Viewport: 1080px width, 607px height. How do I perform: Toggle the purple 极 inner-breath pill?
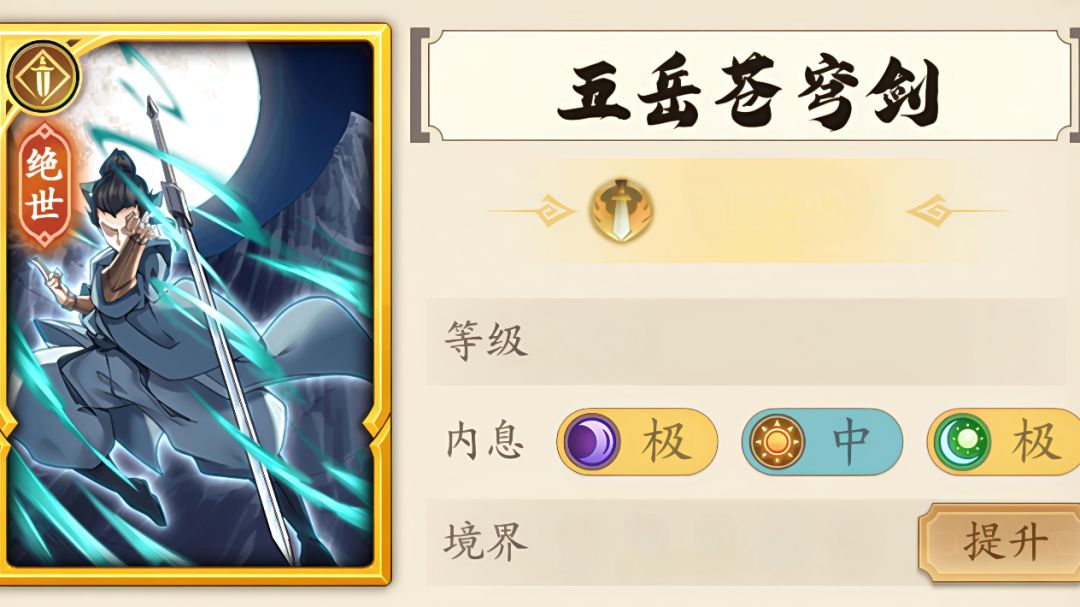point(637,442)
